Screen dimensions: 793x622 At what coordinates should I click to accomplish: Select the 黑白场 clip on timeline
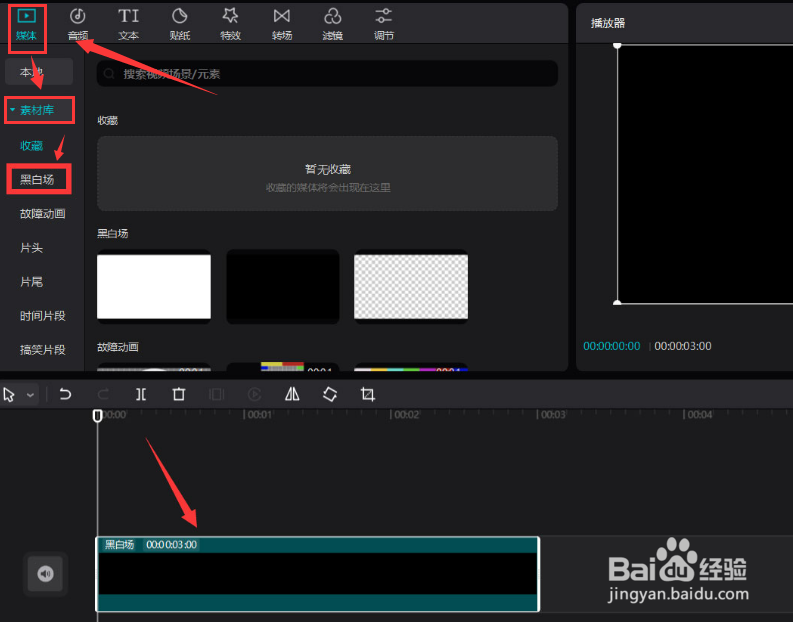(318, 574)
